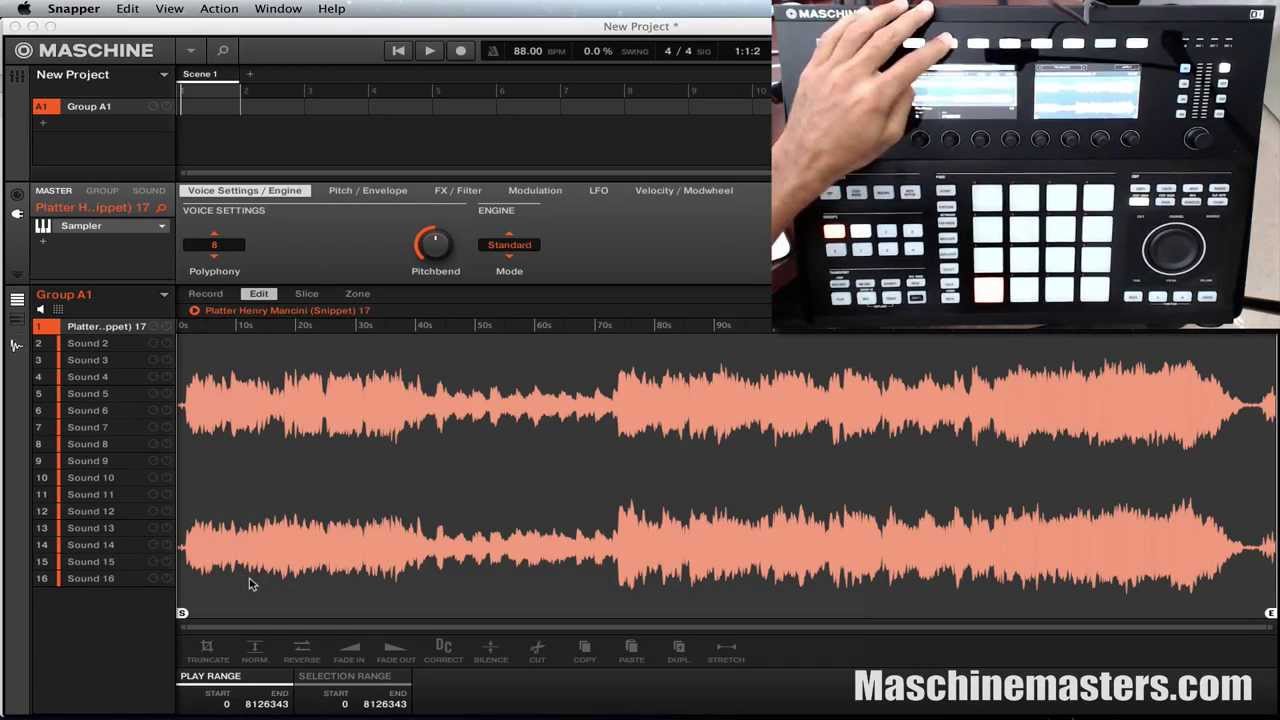Screen dimensions: 1280x720
Task: Open the browser search magnifier in header
Action: click(x=223, y=50)
